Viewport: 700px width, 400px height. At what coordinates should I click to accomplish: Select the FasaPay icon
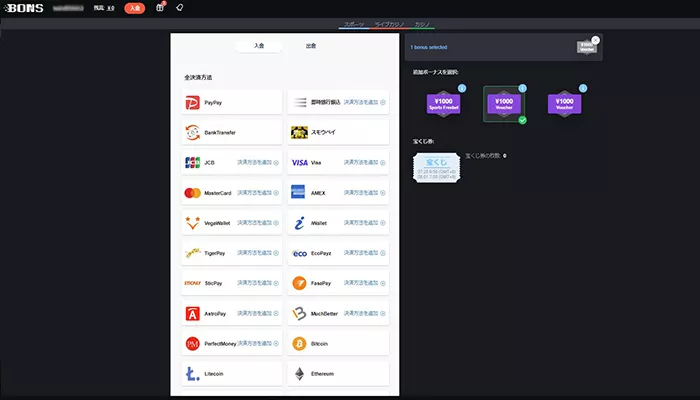pyautogui.click(x=299, y=283)
